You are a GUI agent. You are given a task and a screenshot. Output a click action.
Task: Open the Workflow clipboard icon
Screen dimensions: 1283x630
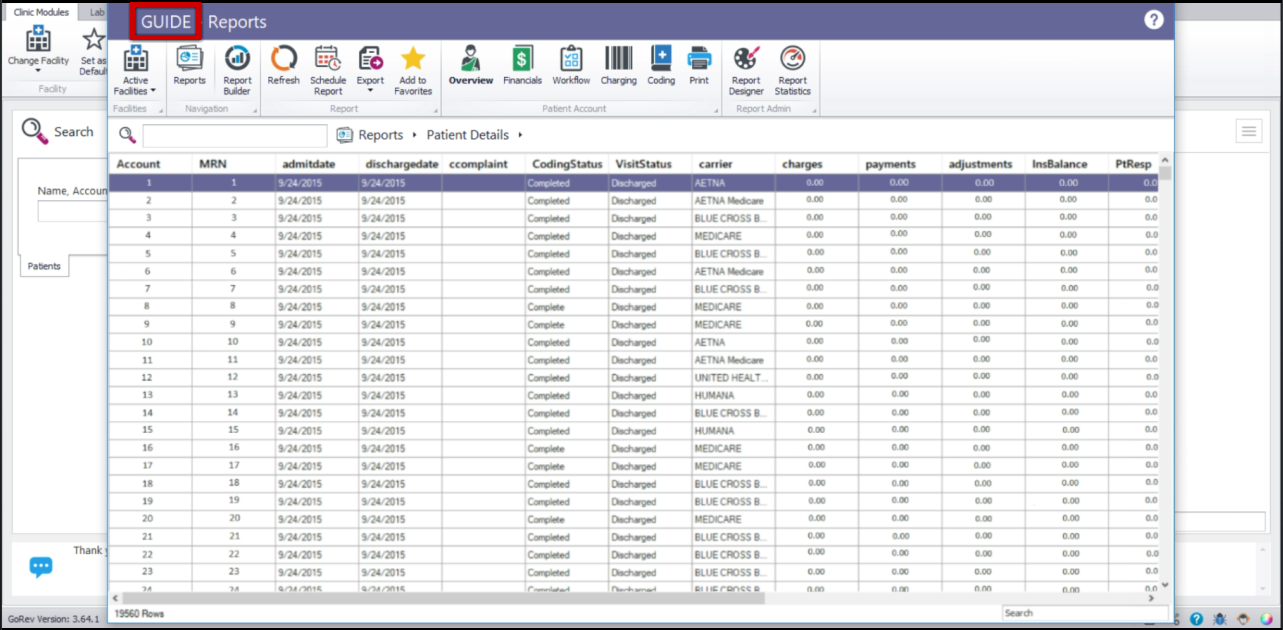point(571,66)
